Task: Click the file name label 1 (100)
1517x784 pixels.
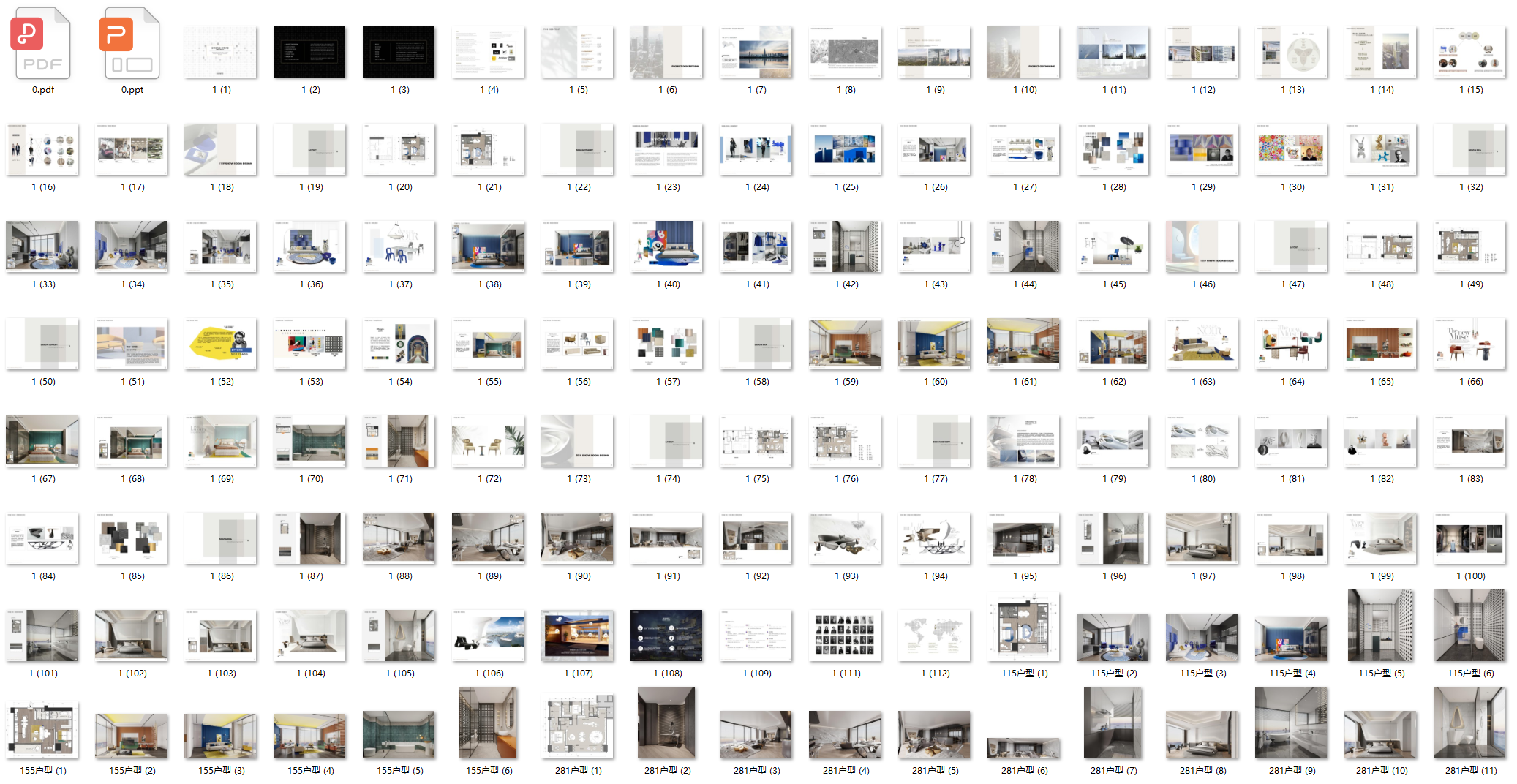Action: pyautogui.click(x=1470, y=576)
